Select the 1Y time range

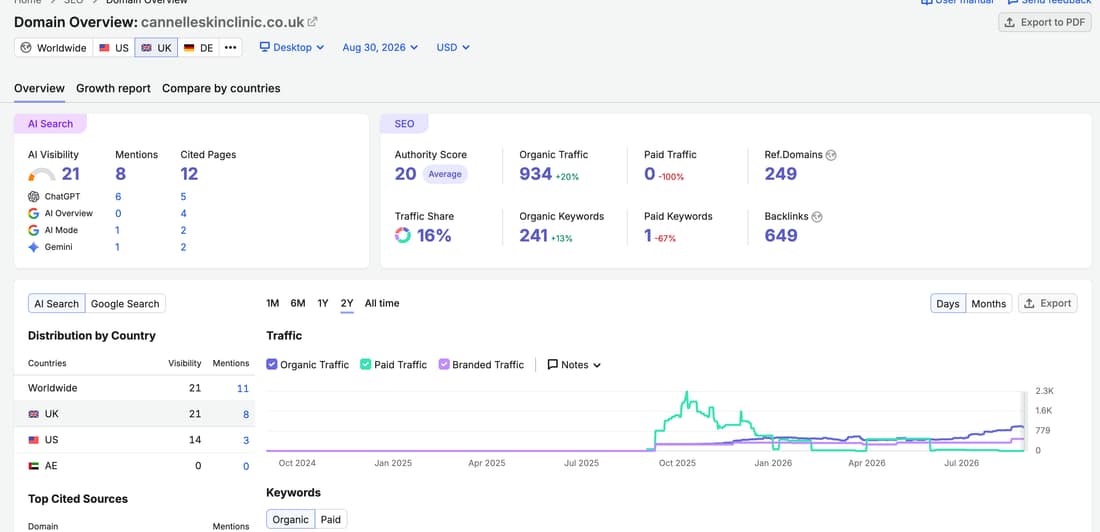(323, 303)
